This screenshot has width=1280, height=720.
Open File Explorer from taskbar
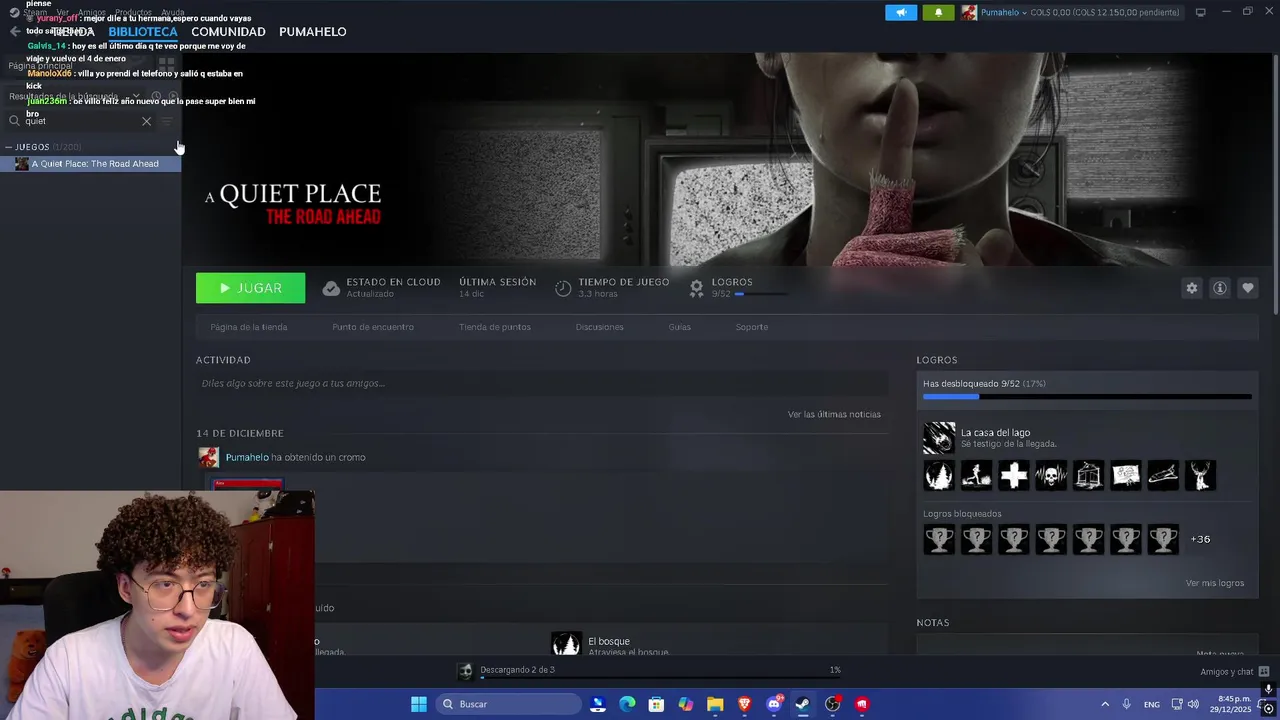(x=715, y=704)
